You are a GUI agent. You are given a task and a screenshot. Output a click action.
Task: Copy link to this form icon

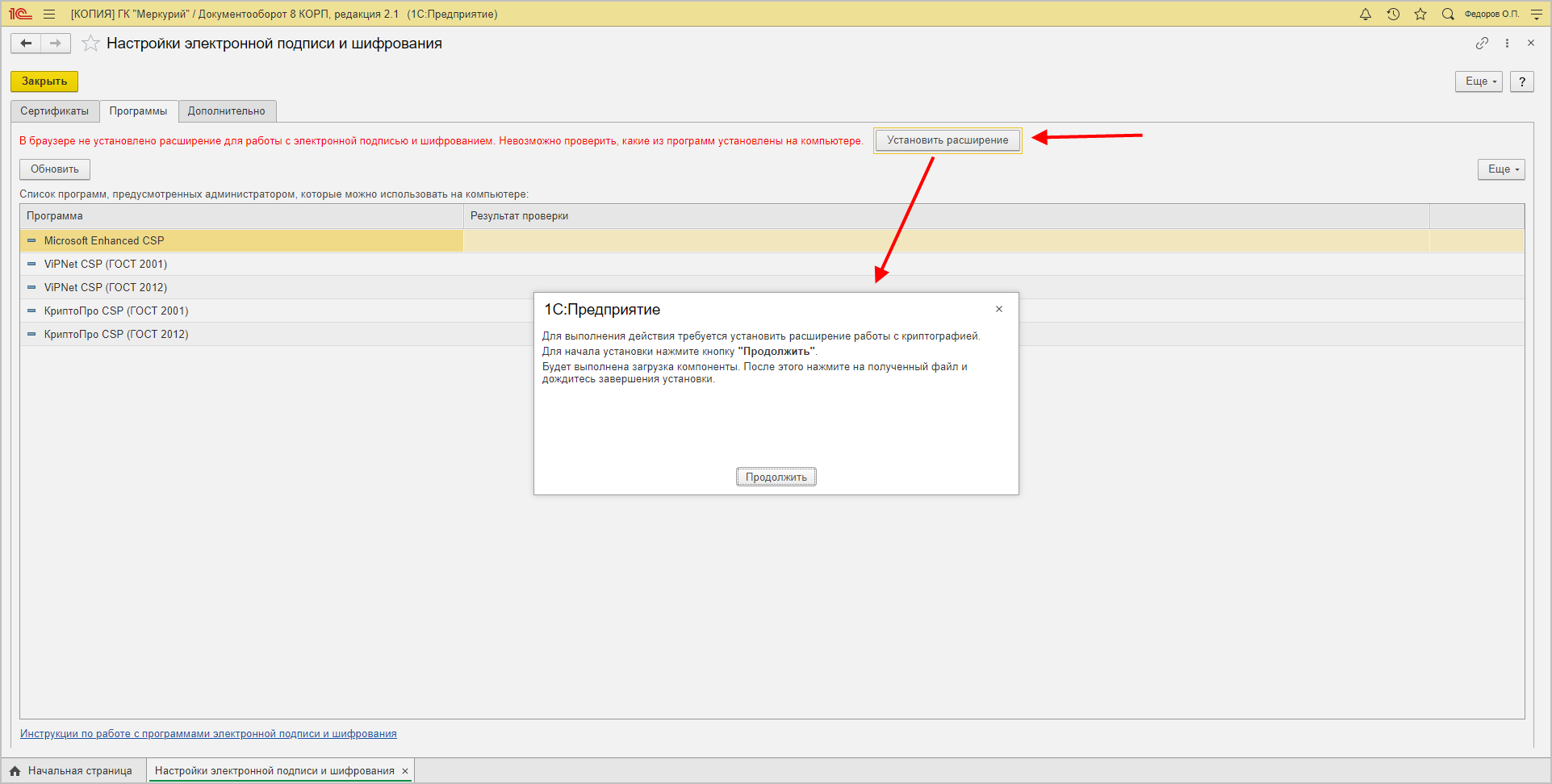pos(1482,44)
